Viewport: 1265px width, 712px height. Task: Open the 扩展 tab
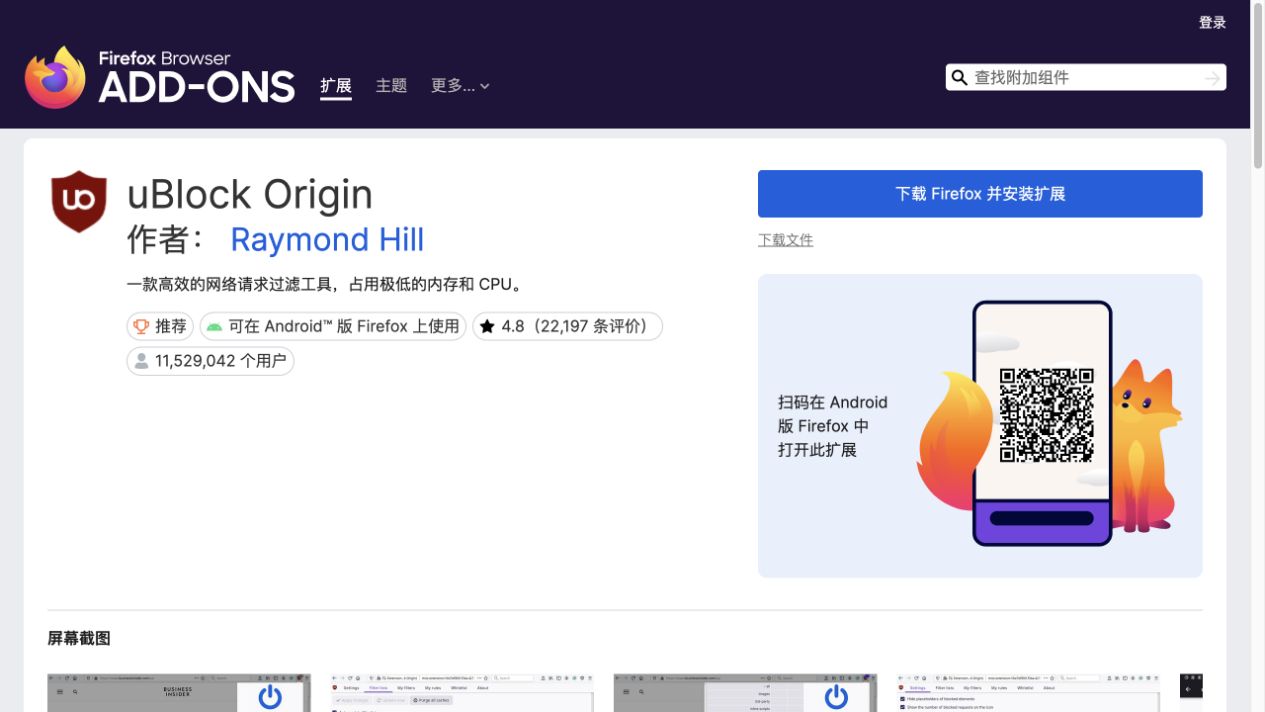click(x=336, y=86)
